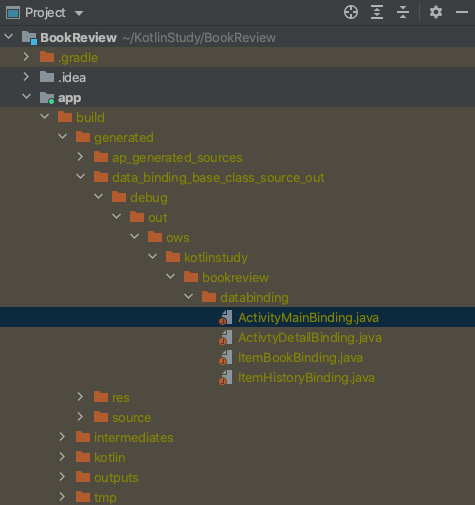Screen dimensions: 475x505
Task: Open the Project panel settings gear
Action: coord(436,12)
